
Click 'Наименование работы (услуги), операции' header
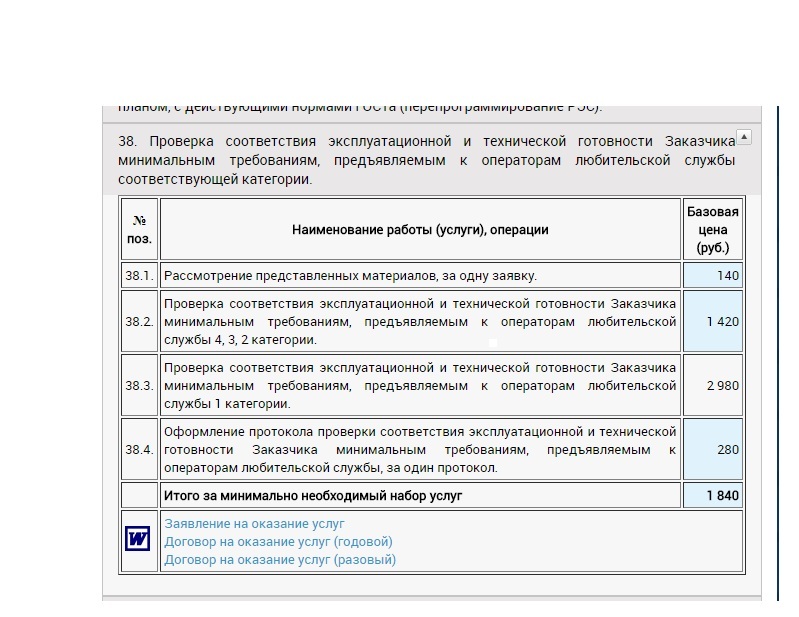420,230
